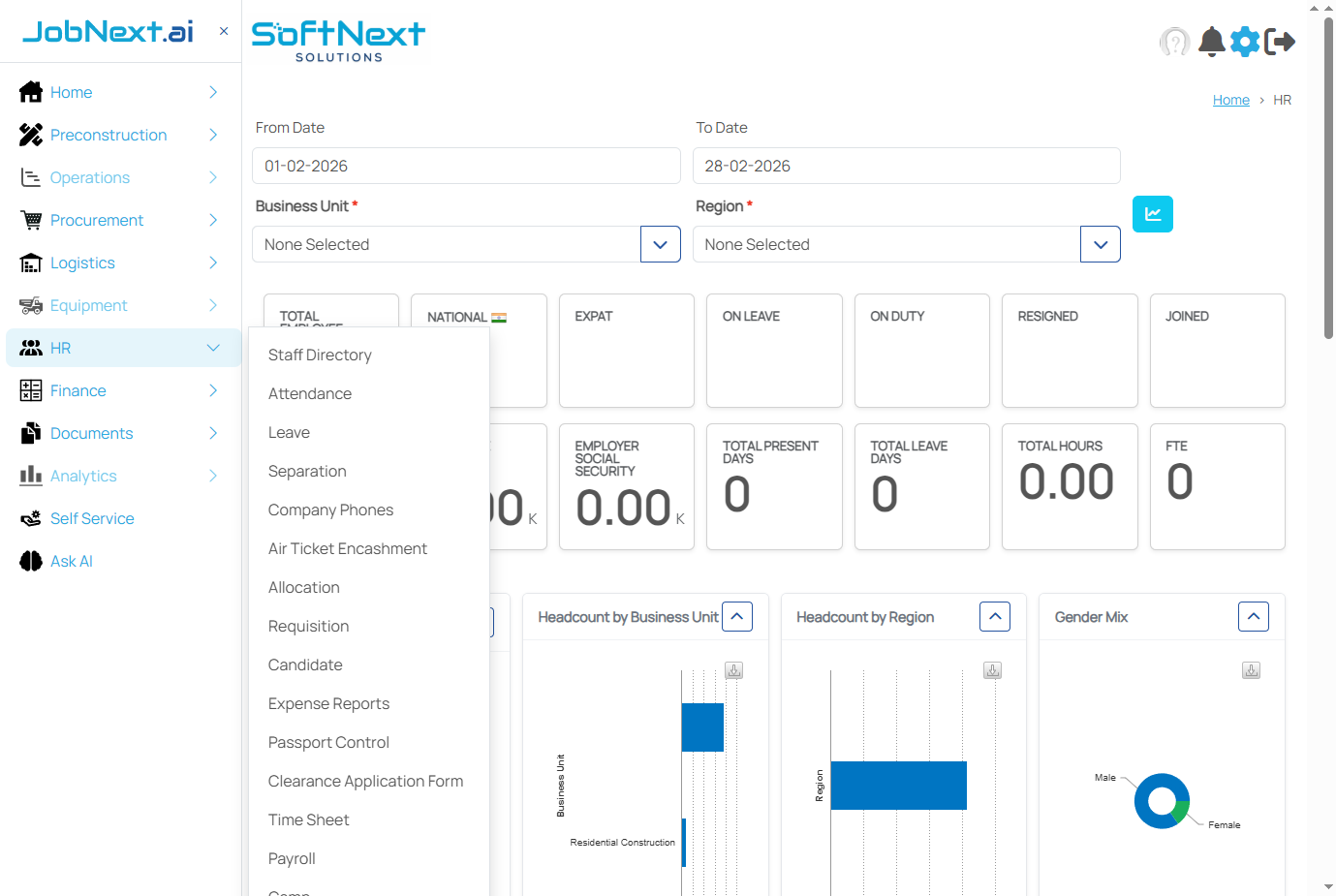The height and width of the screenshot is (896, 1336).
Task: Open the settings gear icon
Action: [1245, 42]
